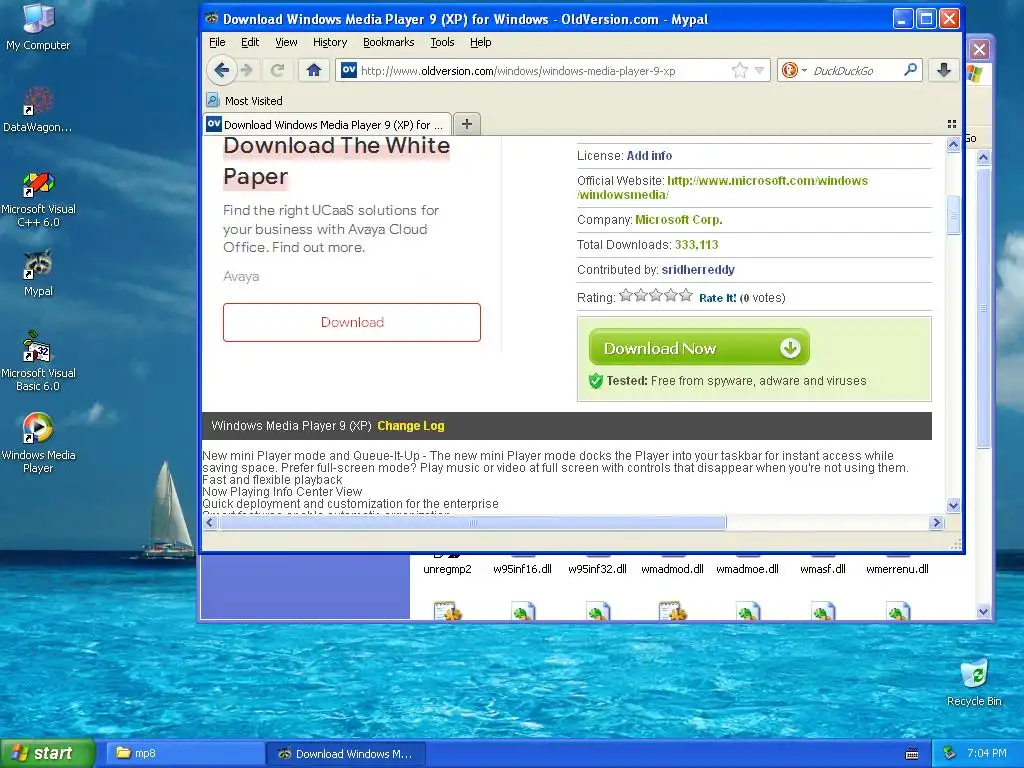
Task: Open the Edit menu
Action: tap(249, 42)
